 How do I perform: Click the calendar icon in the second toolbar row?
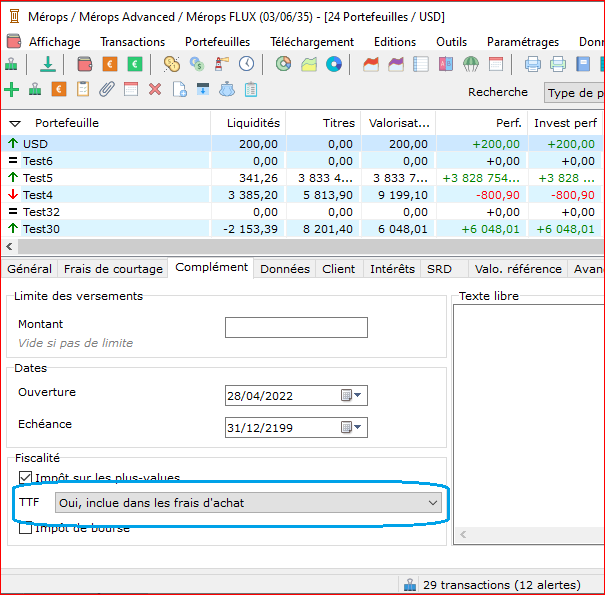tap(131, 90)
